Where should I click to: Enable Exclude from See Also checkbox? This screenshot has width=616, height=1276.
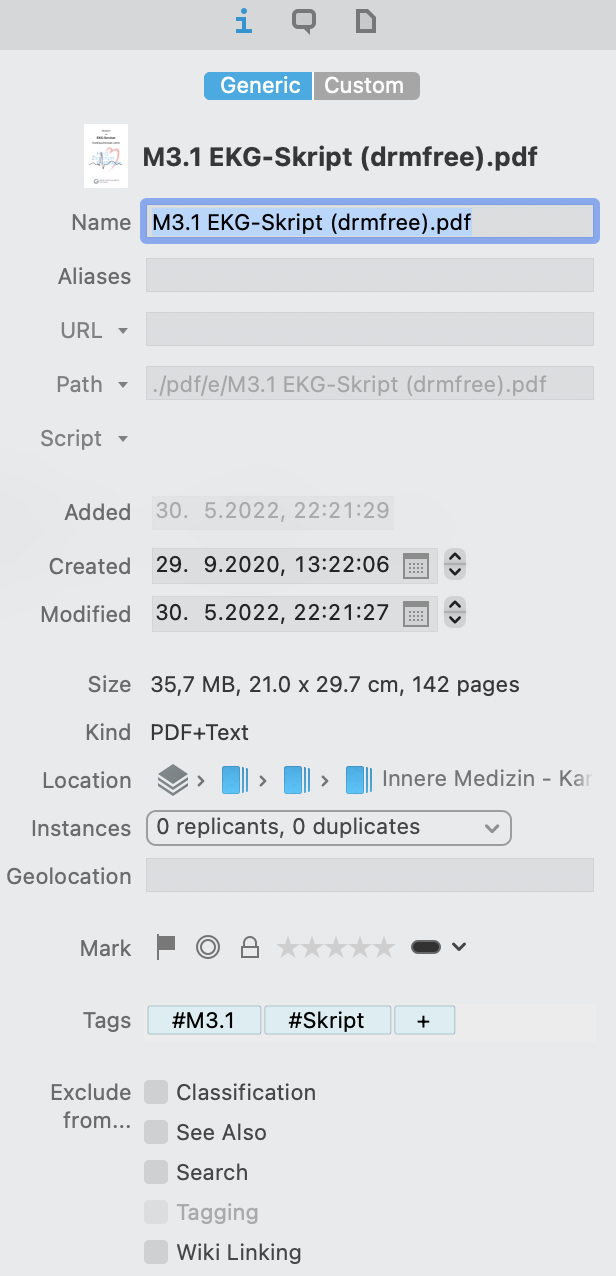(156, 1132)
